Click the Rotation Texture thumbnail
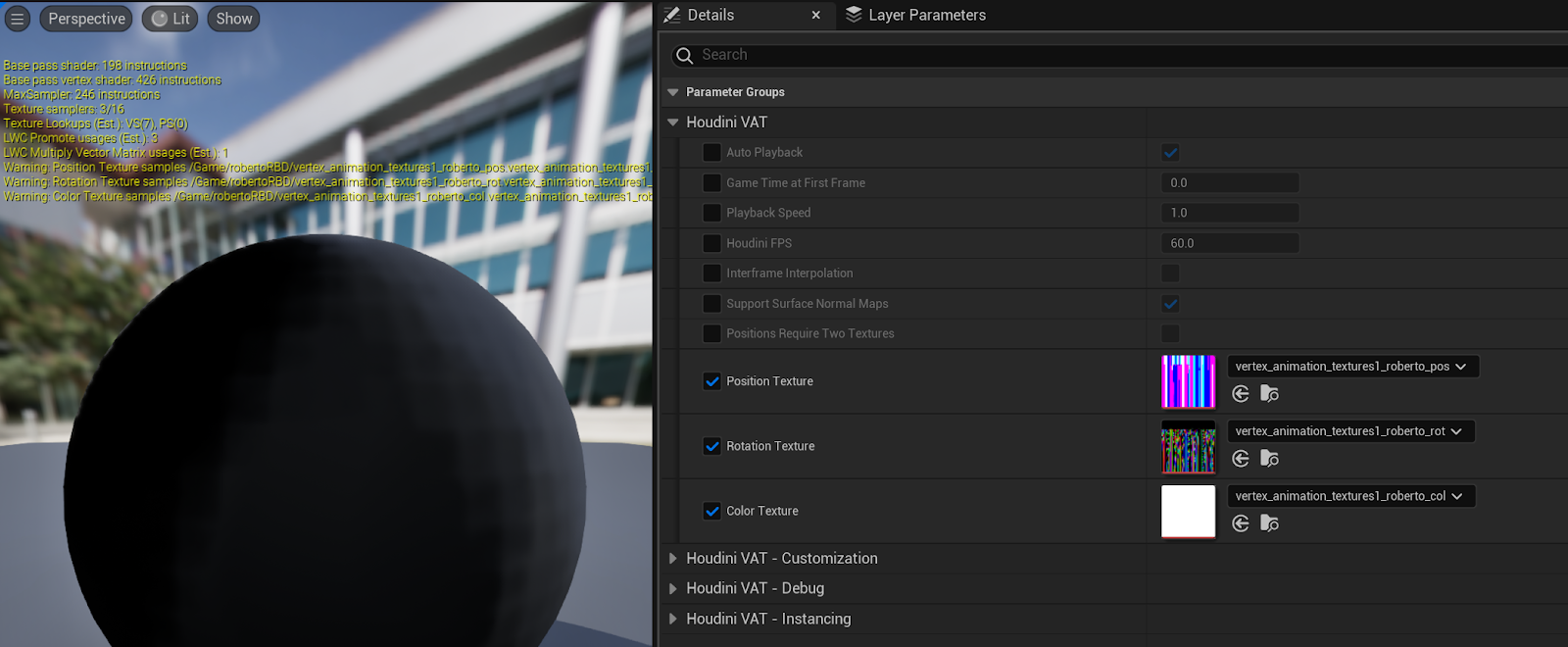Screen dimensions: 1568x647 point(1188,446)
